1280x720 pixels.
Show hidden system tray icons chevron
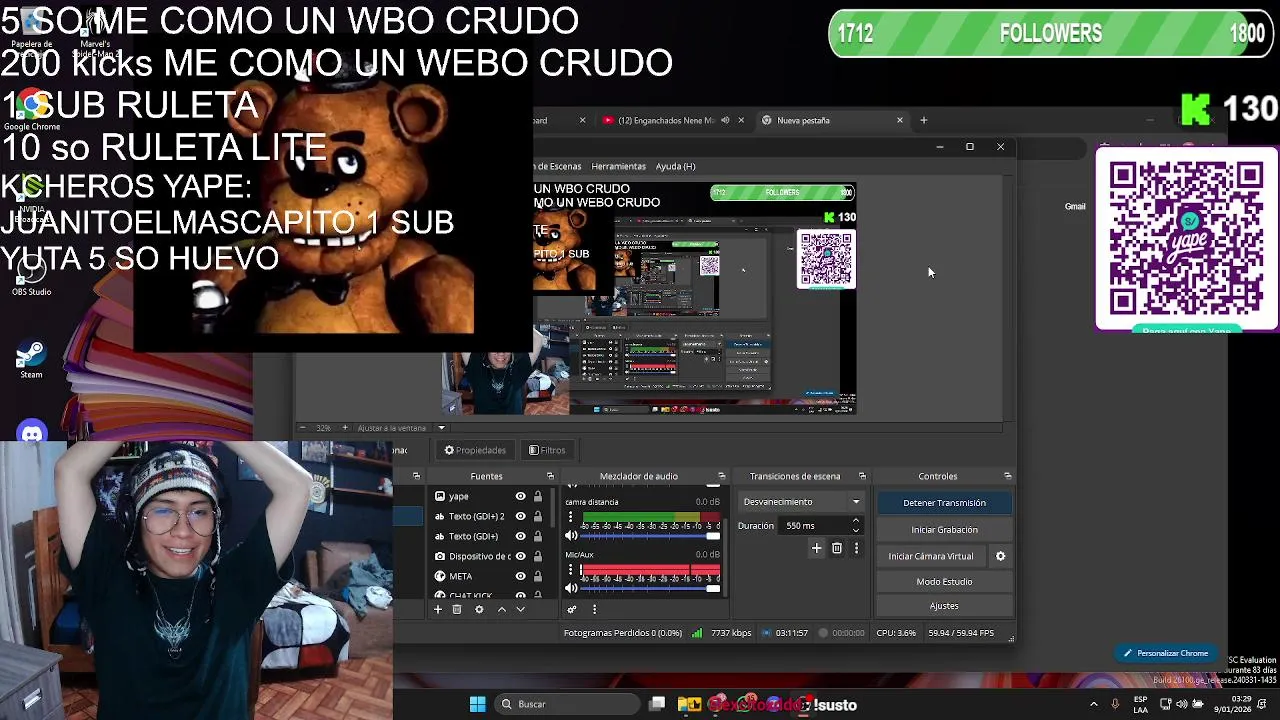pos(1093,704)
